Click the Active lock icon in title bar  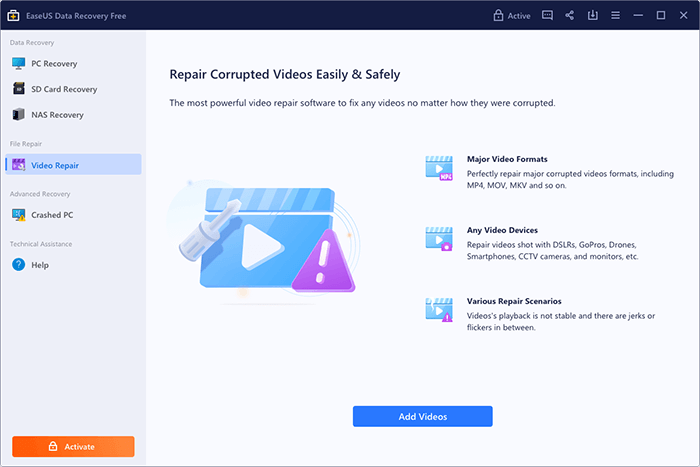(498, 16)
